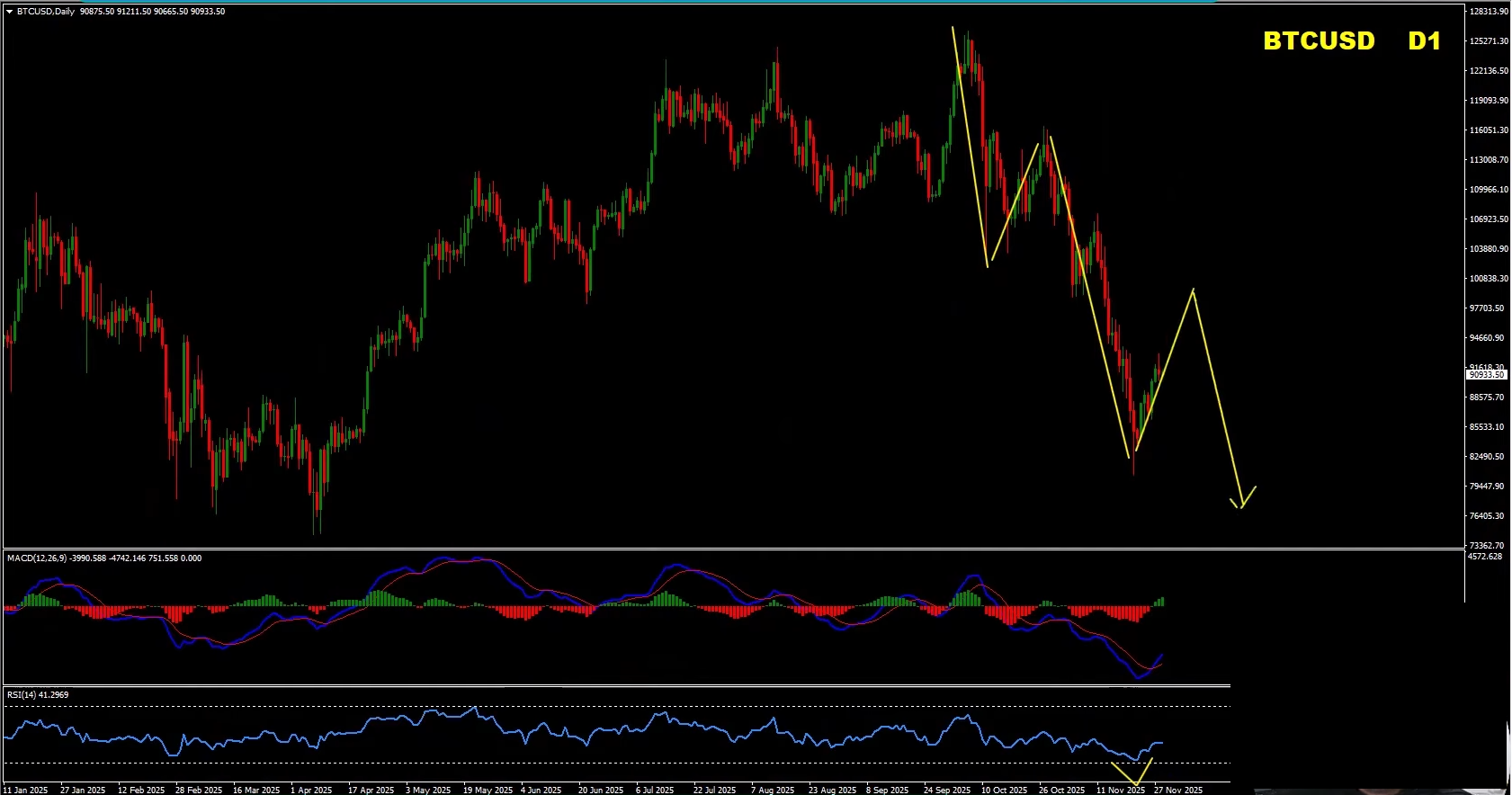Click the yellow projected arrowhead tip
The image size is (1512, 795).
tap(1241, 507)
